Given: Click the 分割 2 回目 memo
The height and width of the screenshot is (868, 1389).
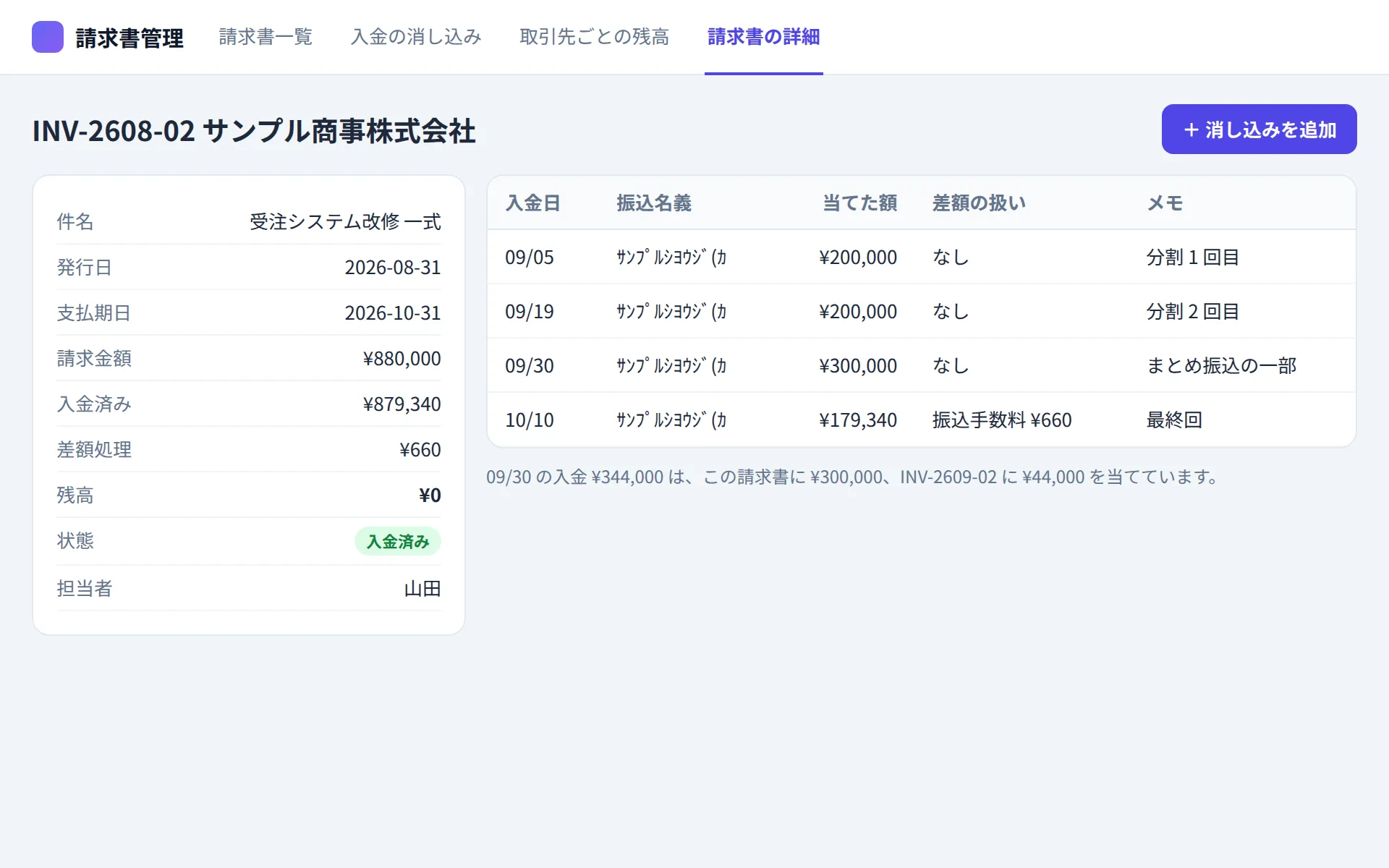Looking at the screenshot, I should click(x=1193, y=312).
